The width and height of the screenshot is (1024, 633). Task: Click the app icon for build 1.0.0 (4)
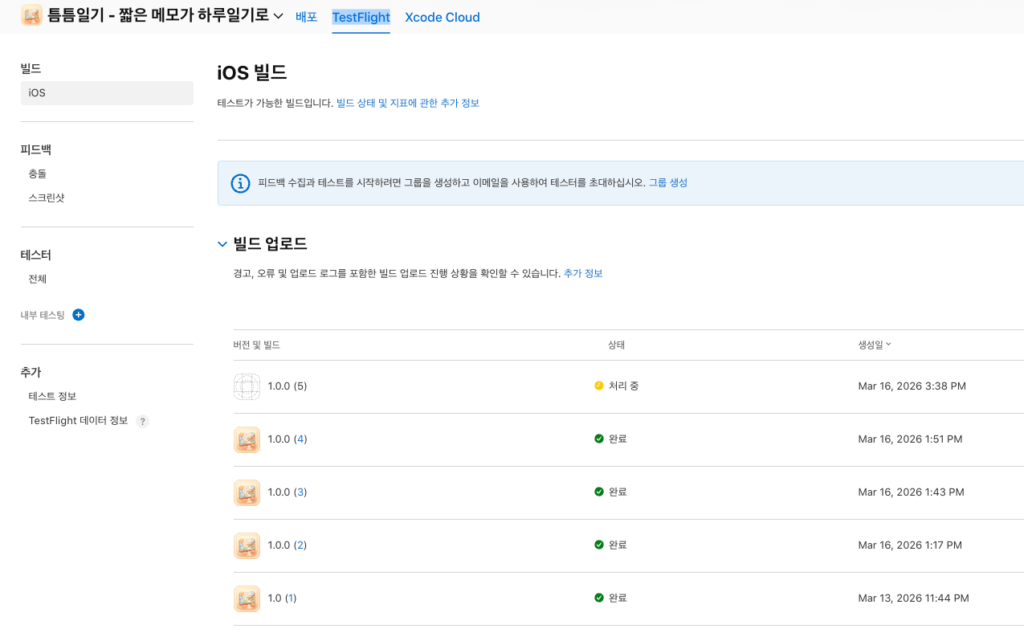pos(246,439)
